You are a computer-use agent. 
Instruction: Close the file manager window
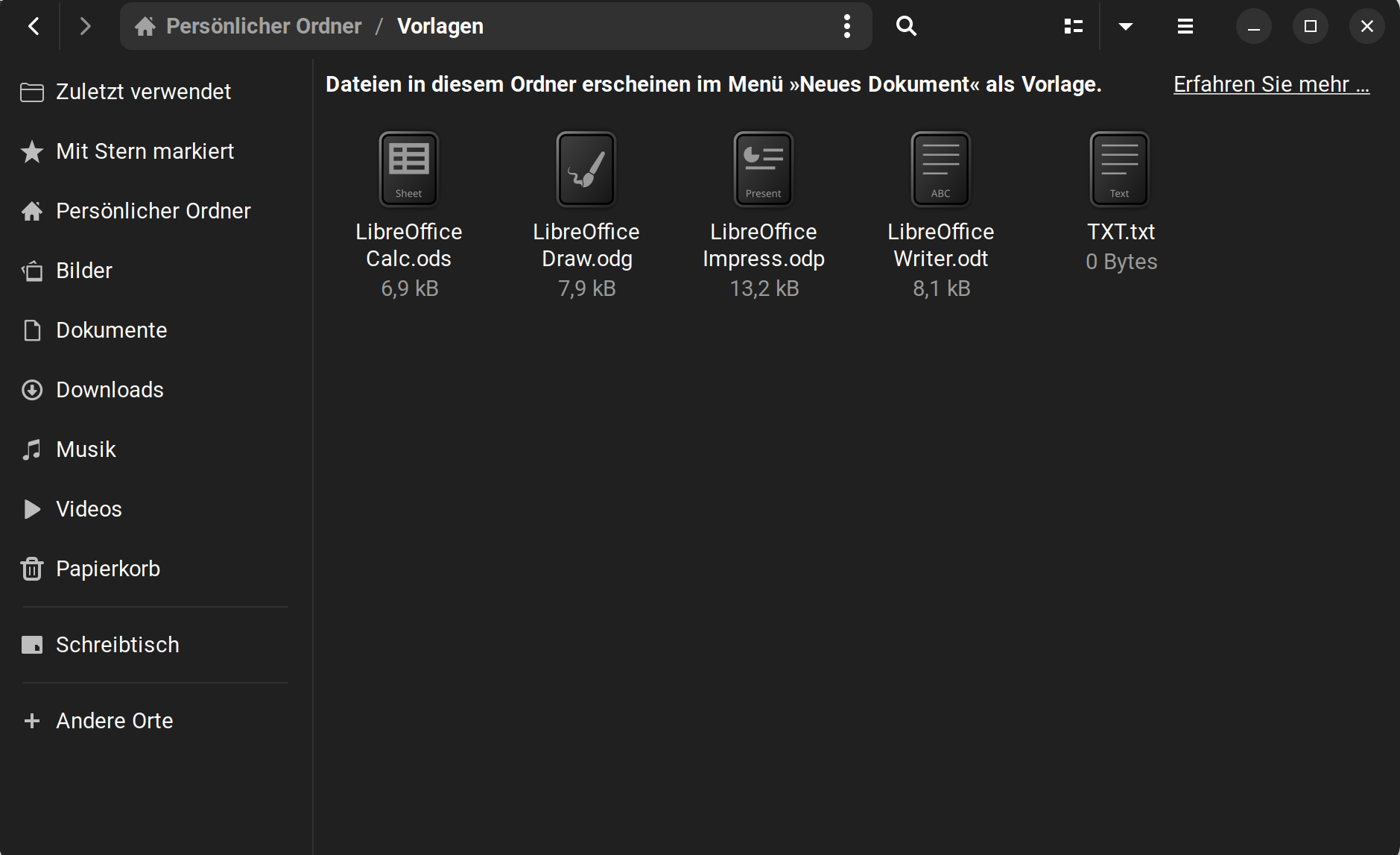[1367, 27]
